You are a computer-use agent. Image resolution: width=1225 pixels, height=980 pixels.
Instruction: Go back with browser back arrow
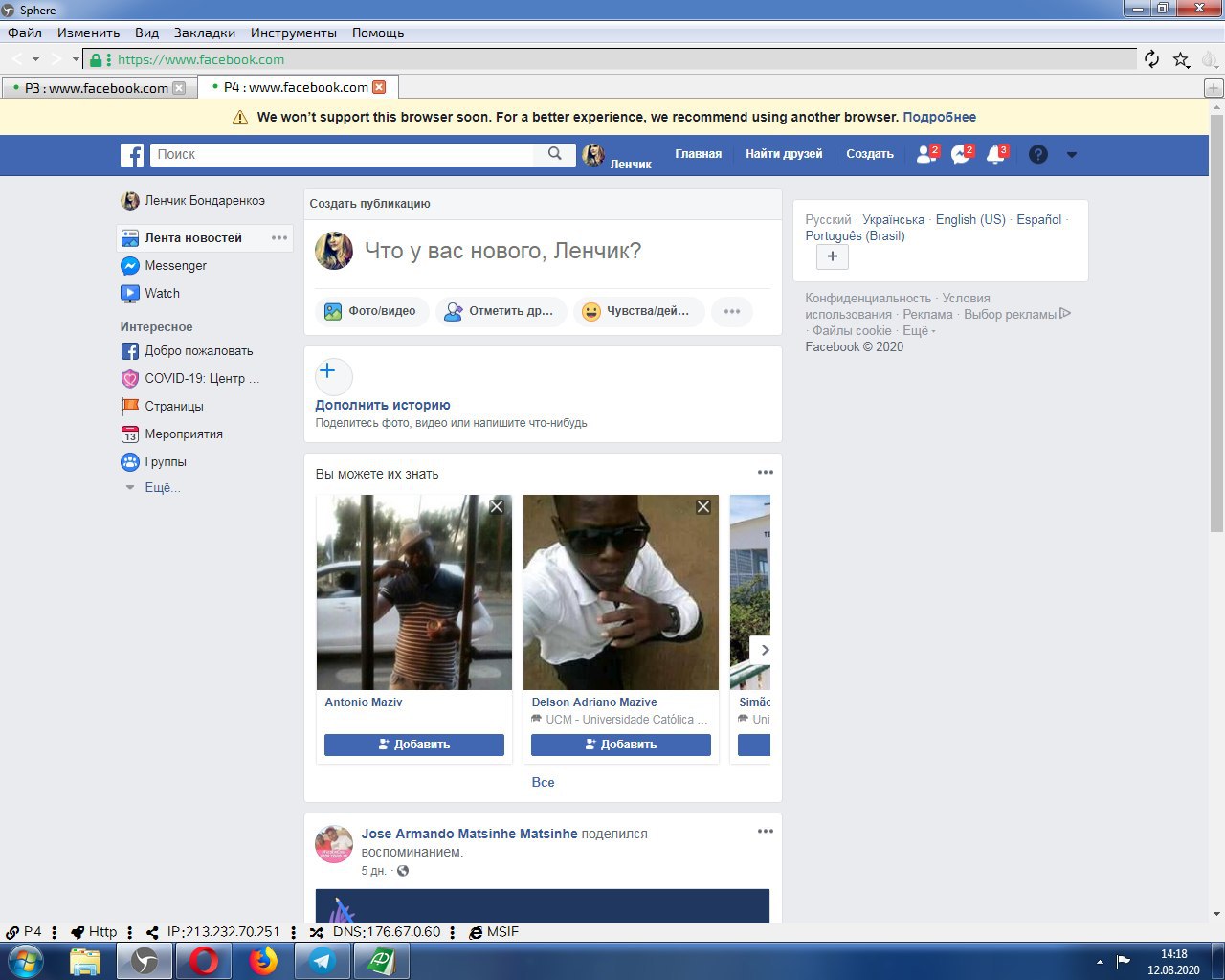point(16,59)
